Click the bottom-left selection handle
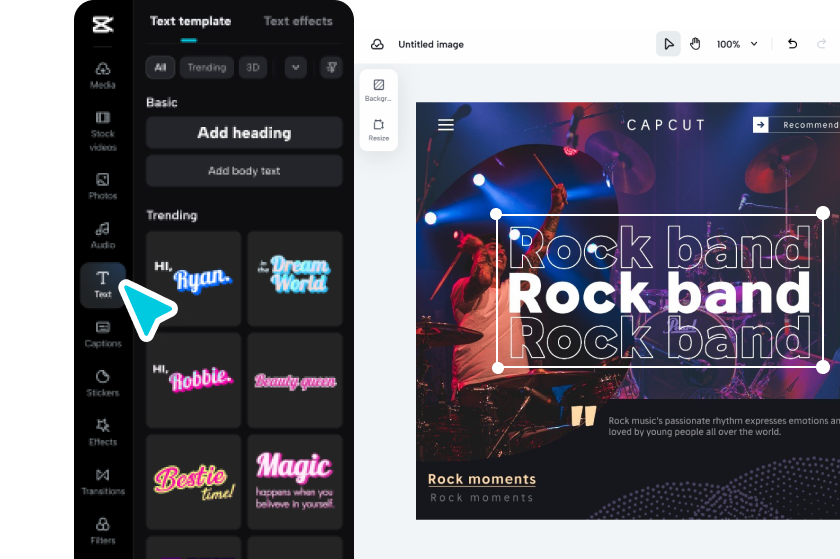The height and width of the screenshot is (559, 840). coord(498,368)
